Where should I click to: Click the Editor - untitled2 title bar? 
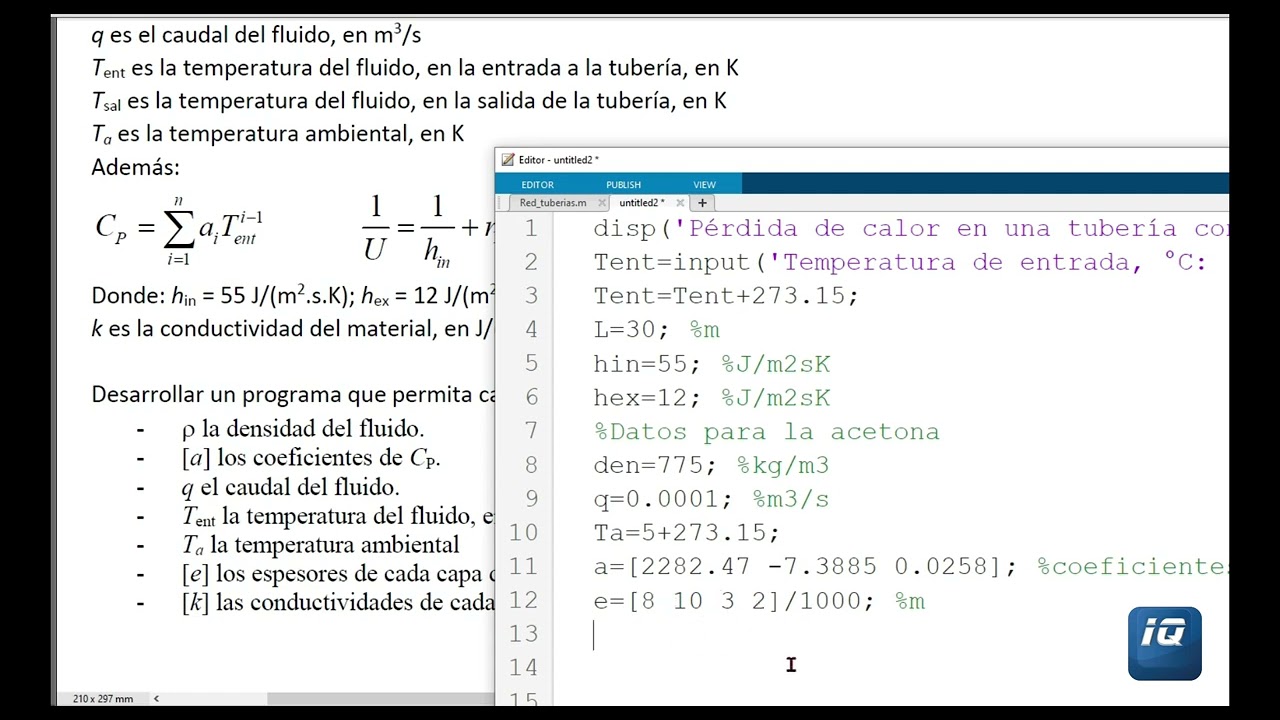click(864, 160)
